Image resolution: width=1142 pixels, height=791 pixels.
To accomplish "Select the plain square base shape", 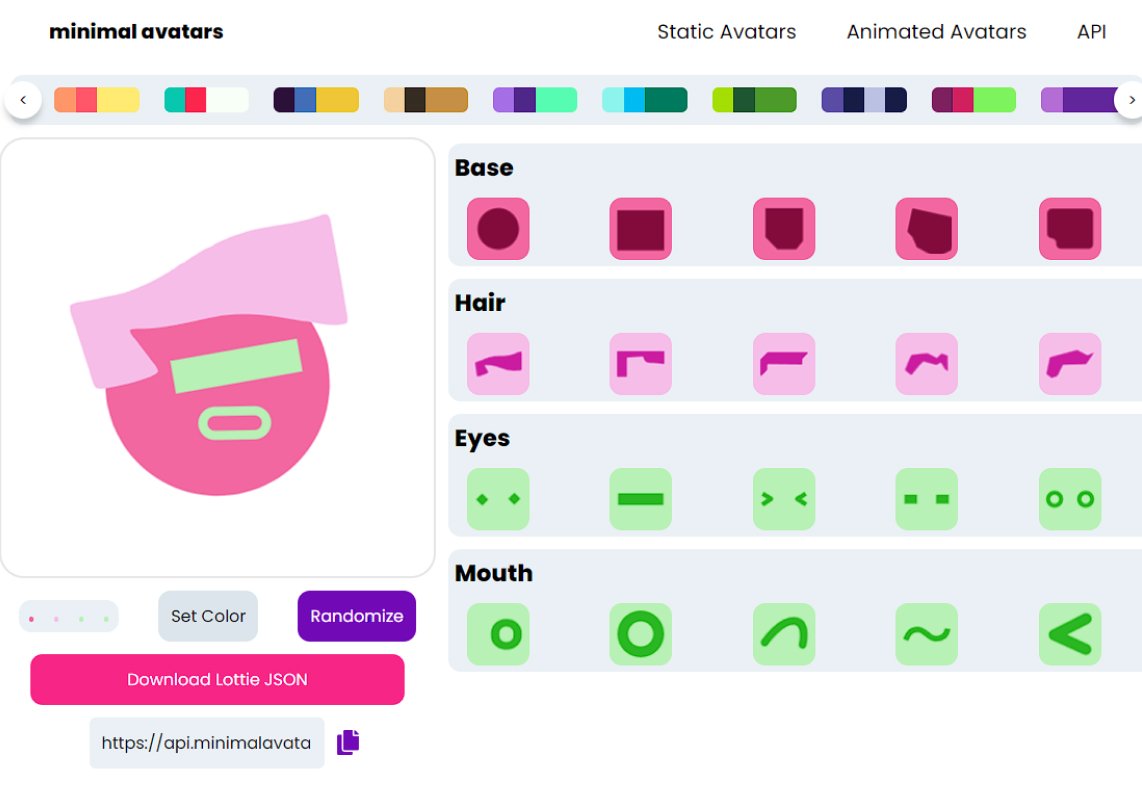I will click(x=641, y=229).
